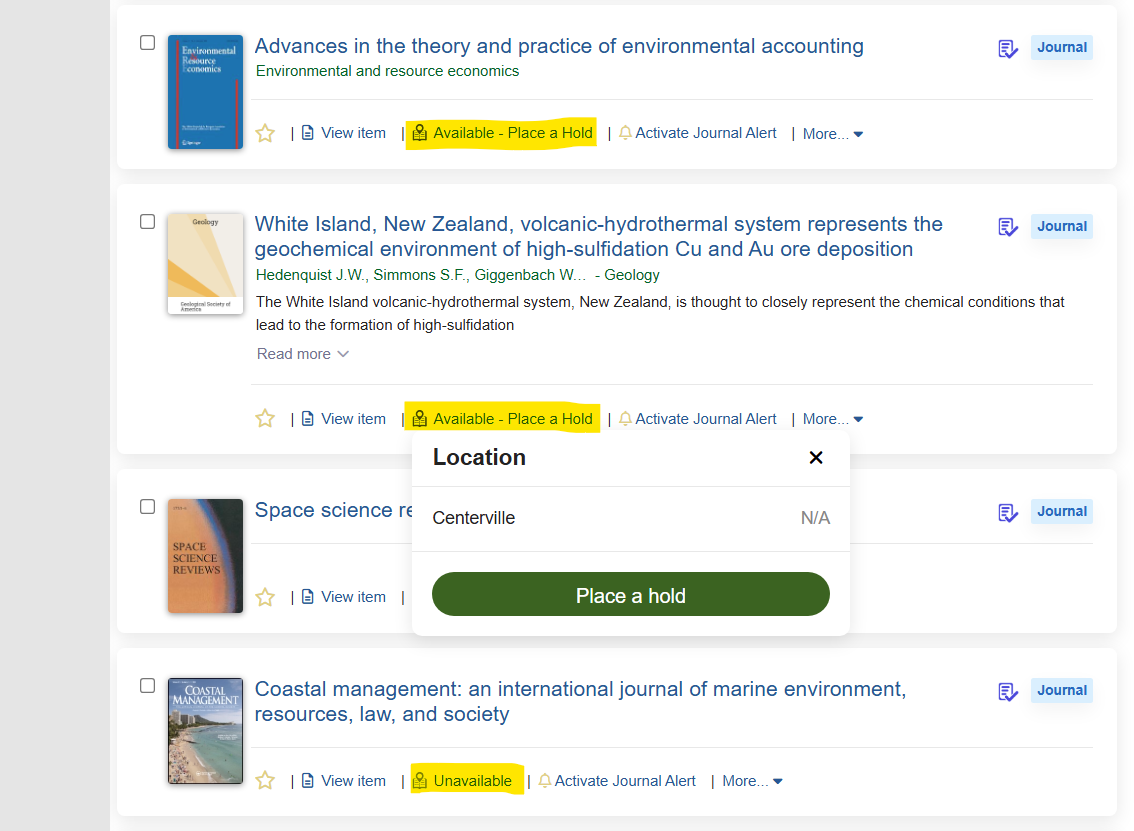Click citation icon for Coastal management result
1134x831 pixels.
click(x=1007, y=692)
